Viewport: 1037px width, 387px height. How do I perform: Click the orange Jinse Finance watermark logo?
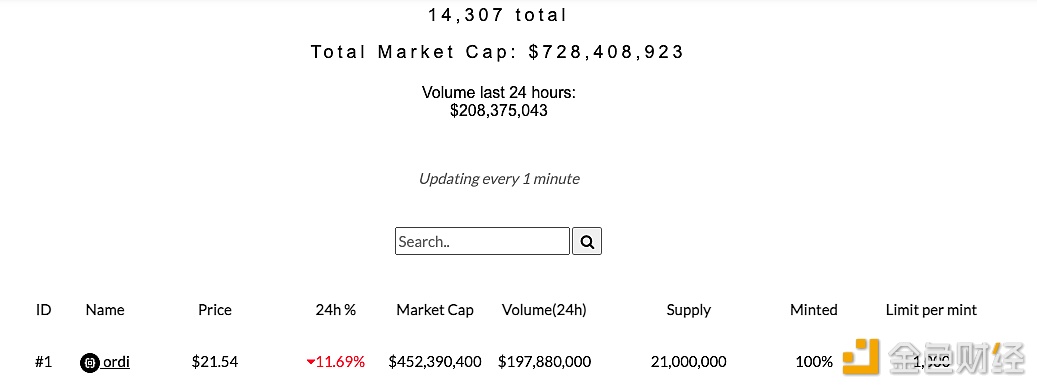coord(860,357)
